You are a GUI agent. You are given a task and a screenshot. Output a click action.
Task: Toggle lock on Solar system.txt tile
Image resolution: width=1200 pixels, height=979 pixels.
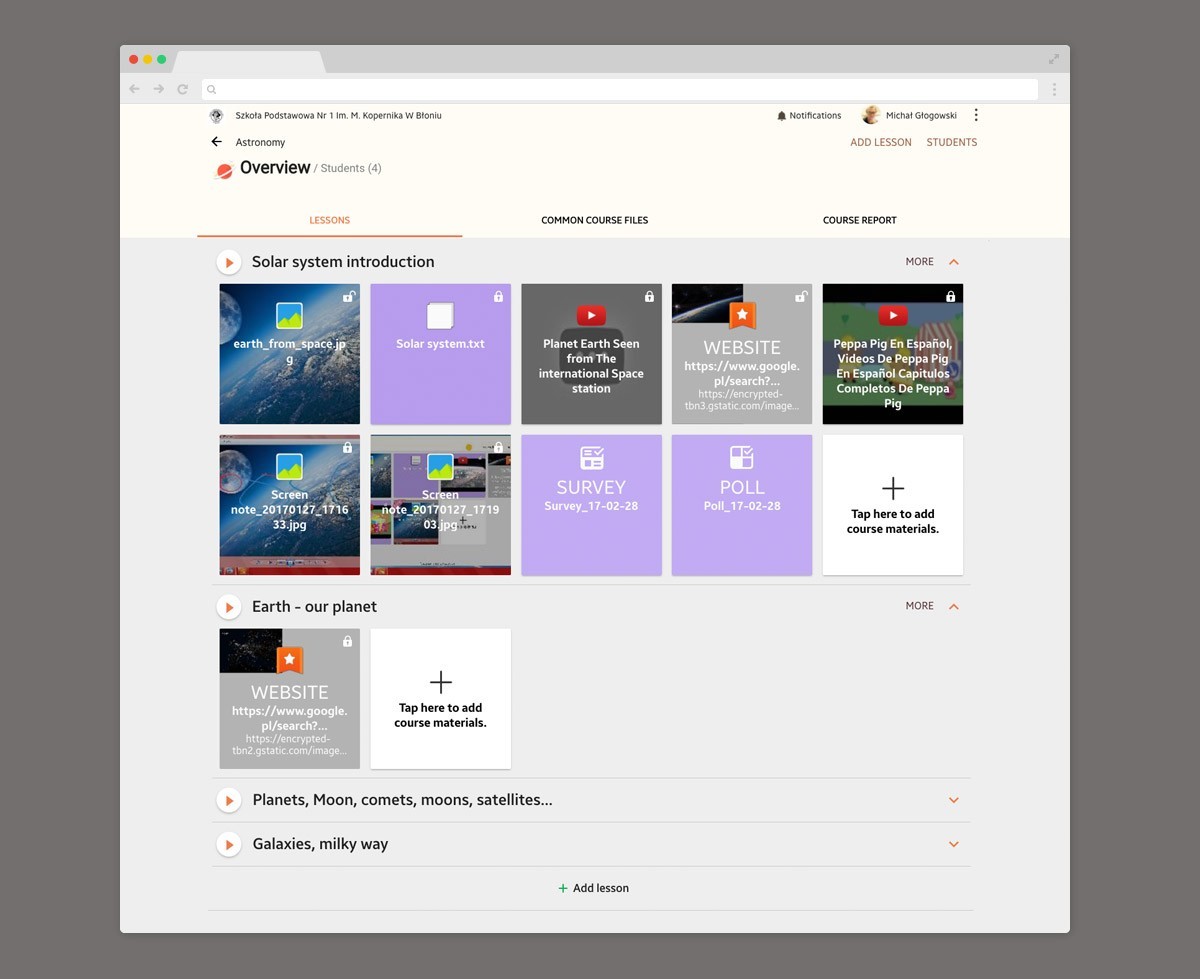(x=498, y=297)
